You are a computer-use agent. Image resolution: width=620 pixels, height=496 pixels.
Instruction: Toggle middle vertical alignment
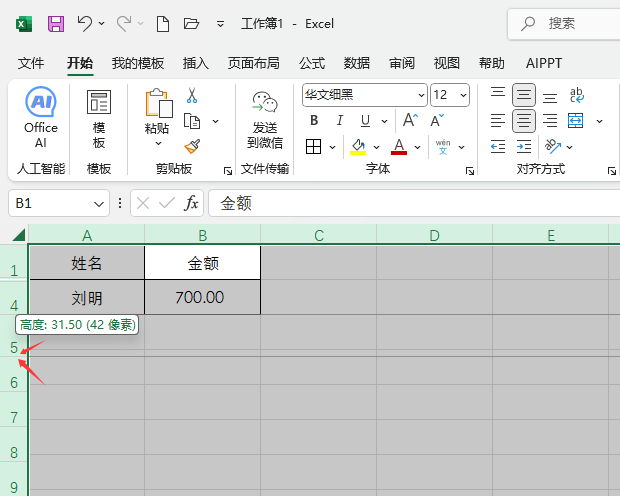coord(524,95)
